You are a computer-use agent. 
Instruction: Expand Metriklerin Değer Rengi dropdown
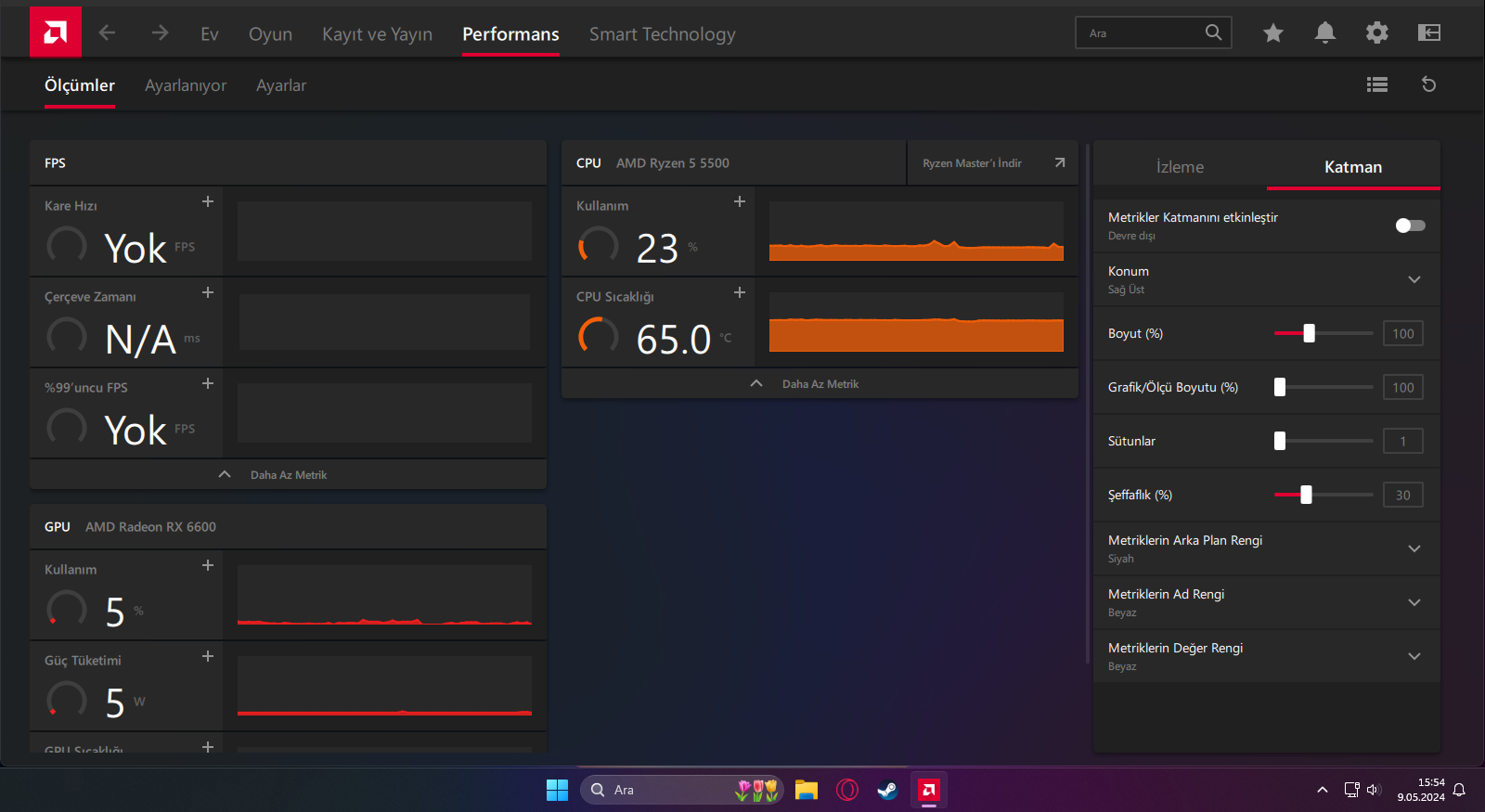tap(1414, 656)
